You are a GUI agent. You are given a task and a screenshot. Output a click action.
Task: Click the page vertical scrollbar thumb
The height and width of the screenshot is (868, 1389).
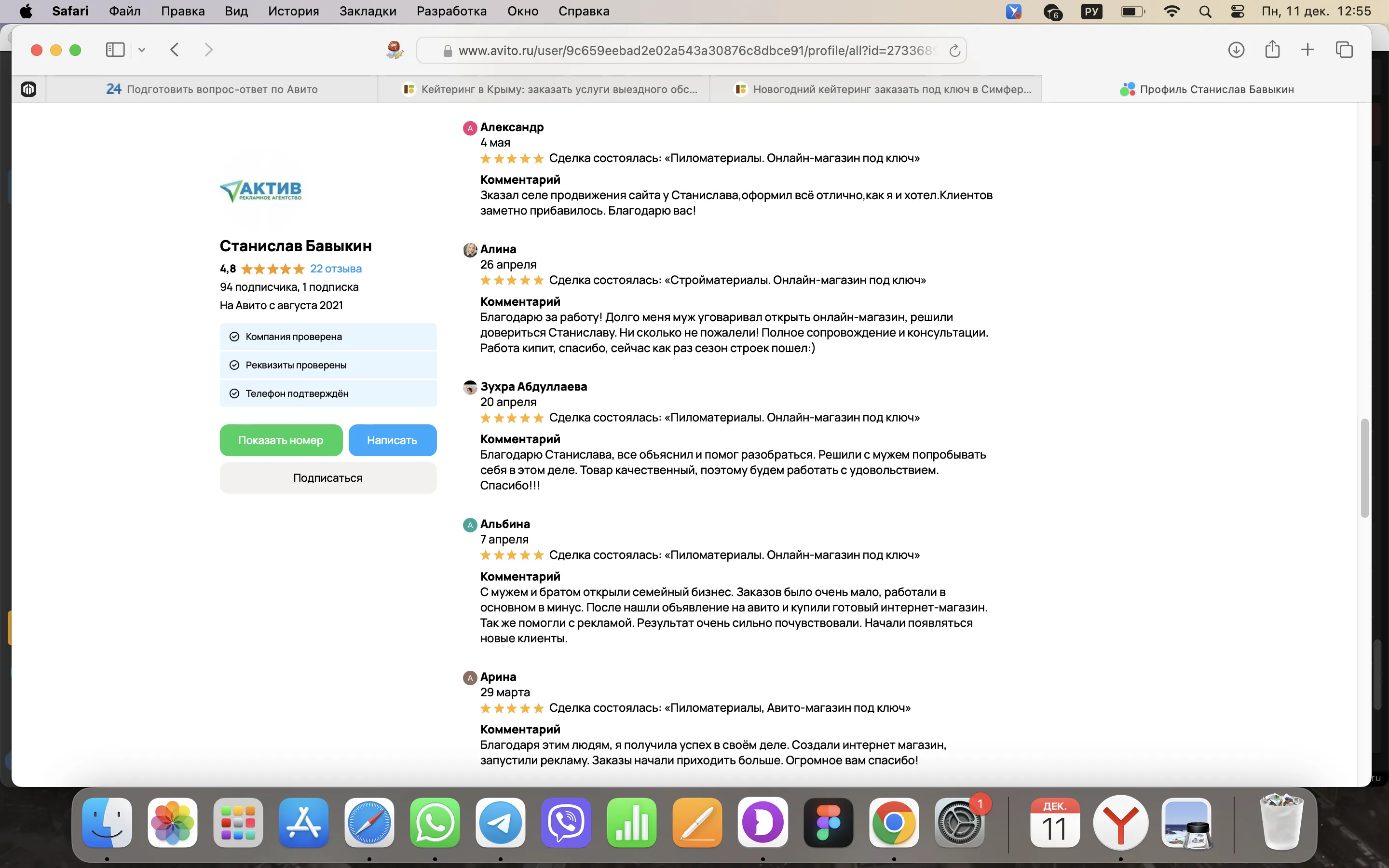1364,468
